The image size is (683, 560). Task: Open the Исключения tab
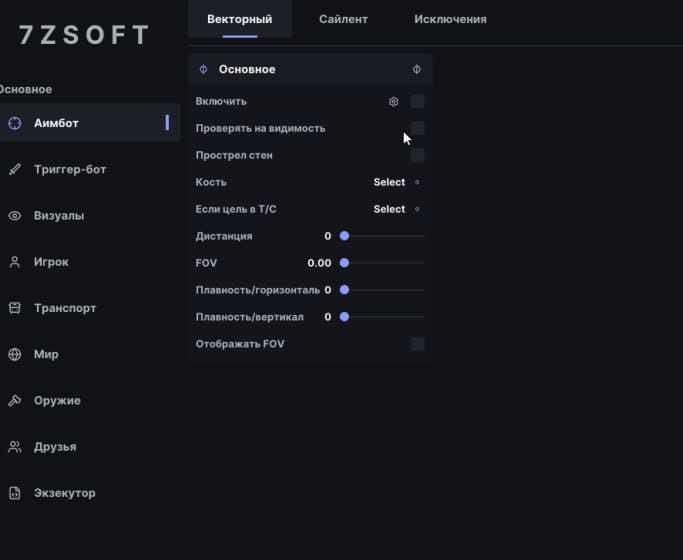pyautogui.click(x=450, y=19)
